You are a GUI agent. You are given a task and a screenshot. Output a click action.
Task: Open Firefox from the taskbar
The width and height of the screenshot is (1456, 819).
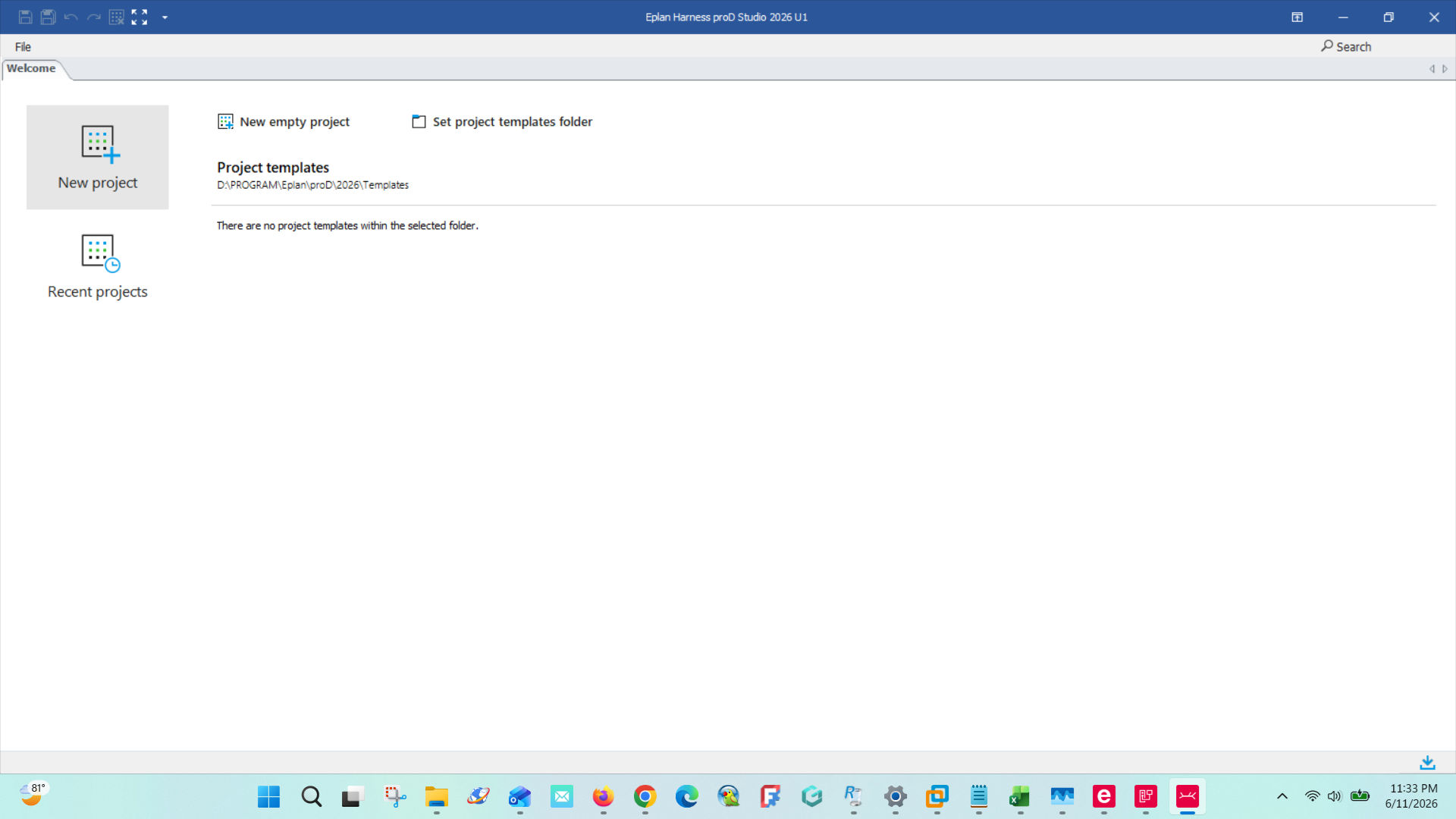pyautogui.click(x=603, y=797)
